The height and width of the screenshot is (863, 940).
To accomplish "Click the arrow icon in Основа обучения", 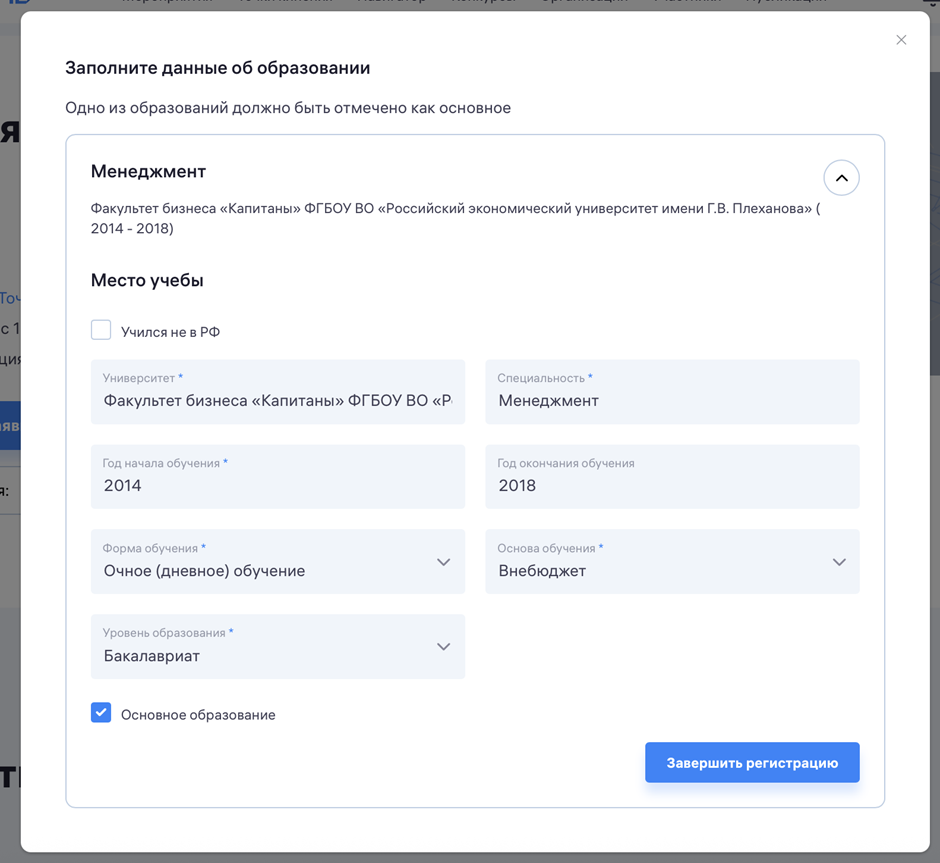I will point(839,562).
